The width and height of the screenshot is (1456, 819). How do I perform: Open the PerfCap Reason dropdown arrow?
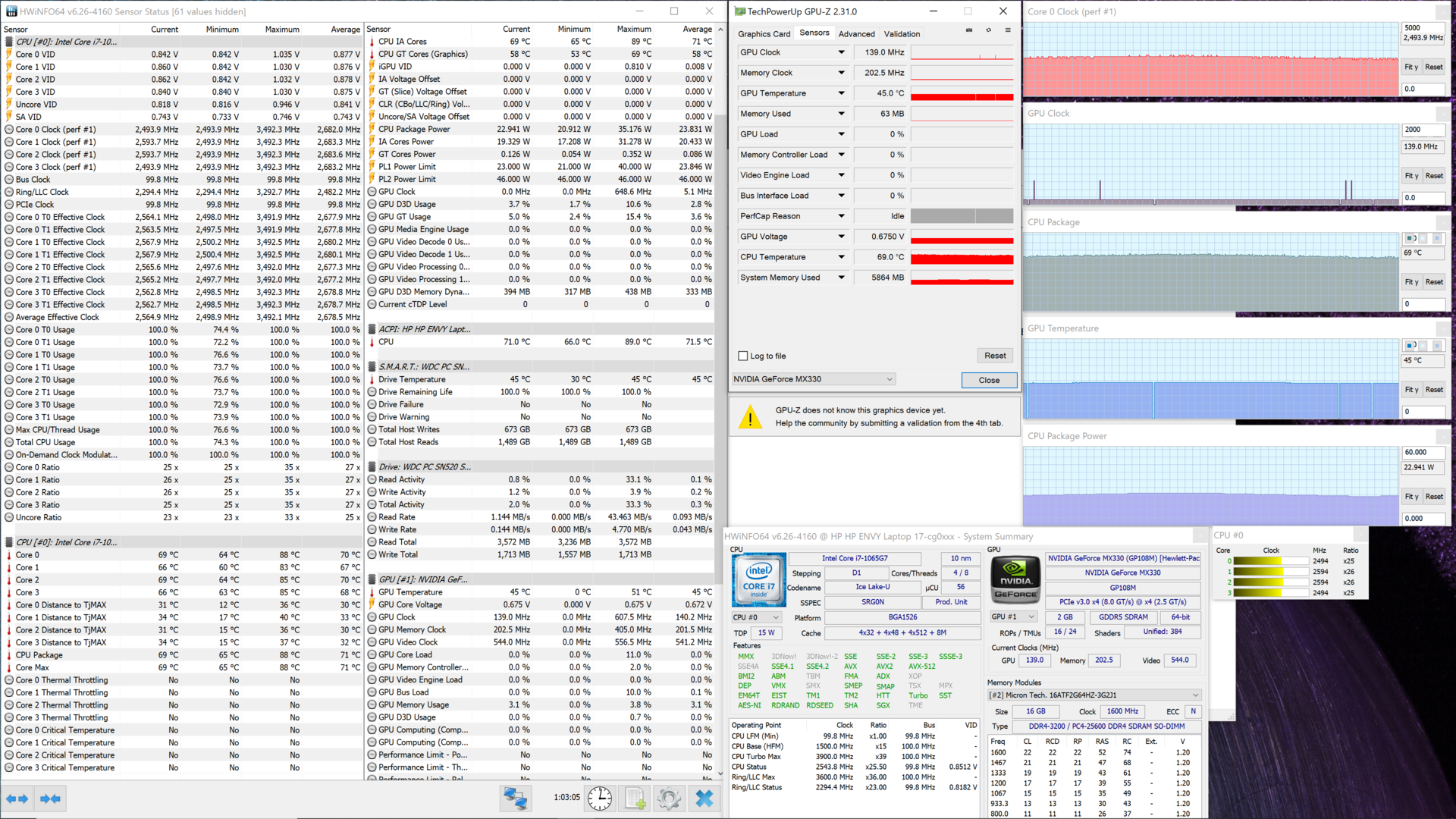coord(841,217)
